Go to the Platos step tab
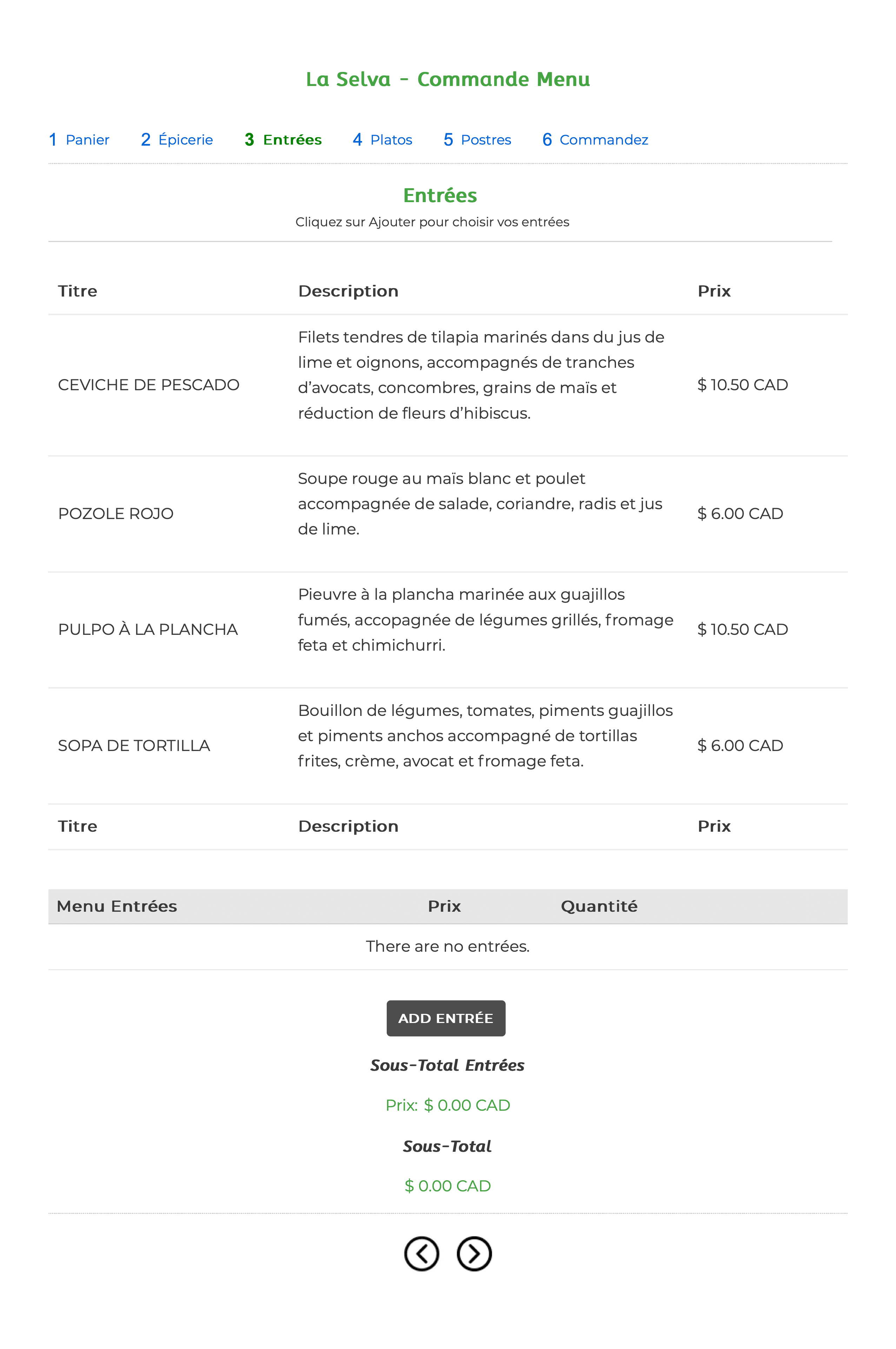The image size is (896, 1349). [x=382, y=139]
